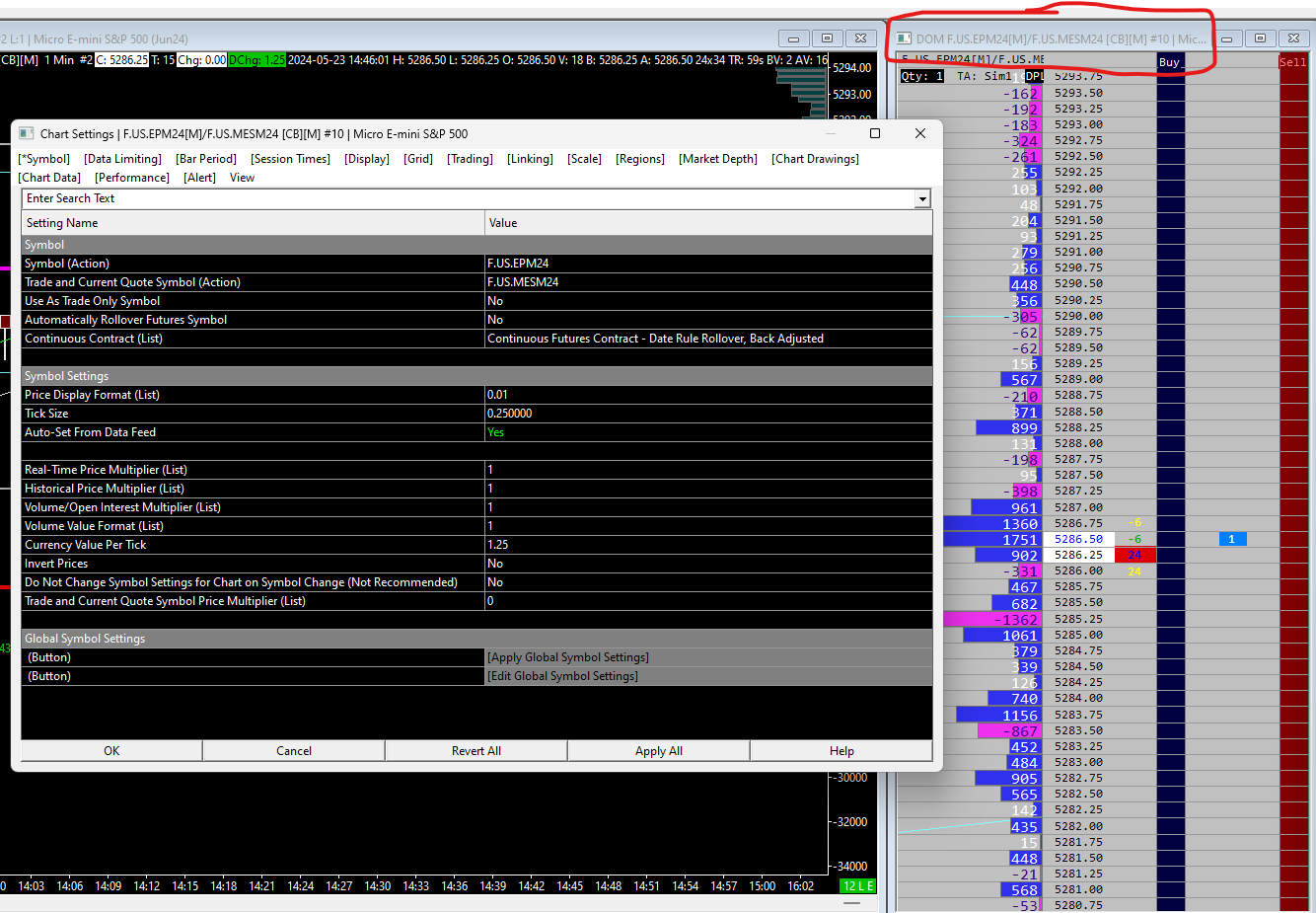The height and width of the screenshot is (913, 1316).
Task: Click the Chart Settings title bar icon
Action: coord(27,133)
